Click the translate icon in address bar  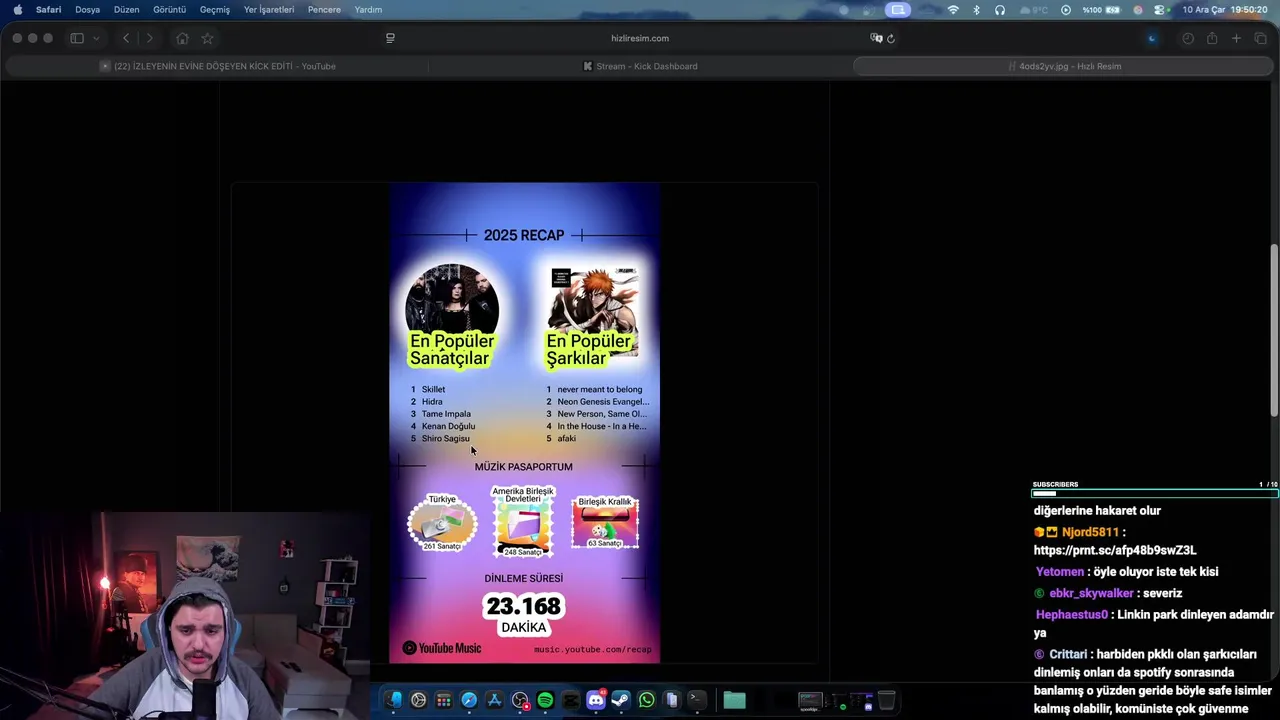pos(876,38)
